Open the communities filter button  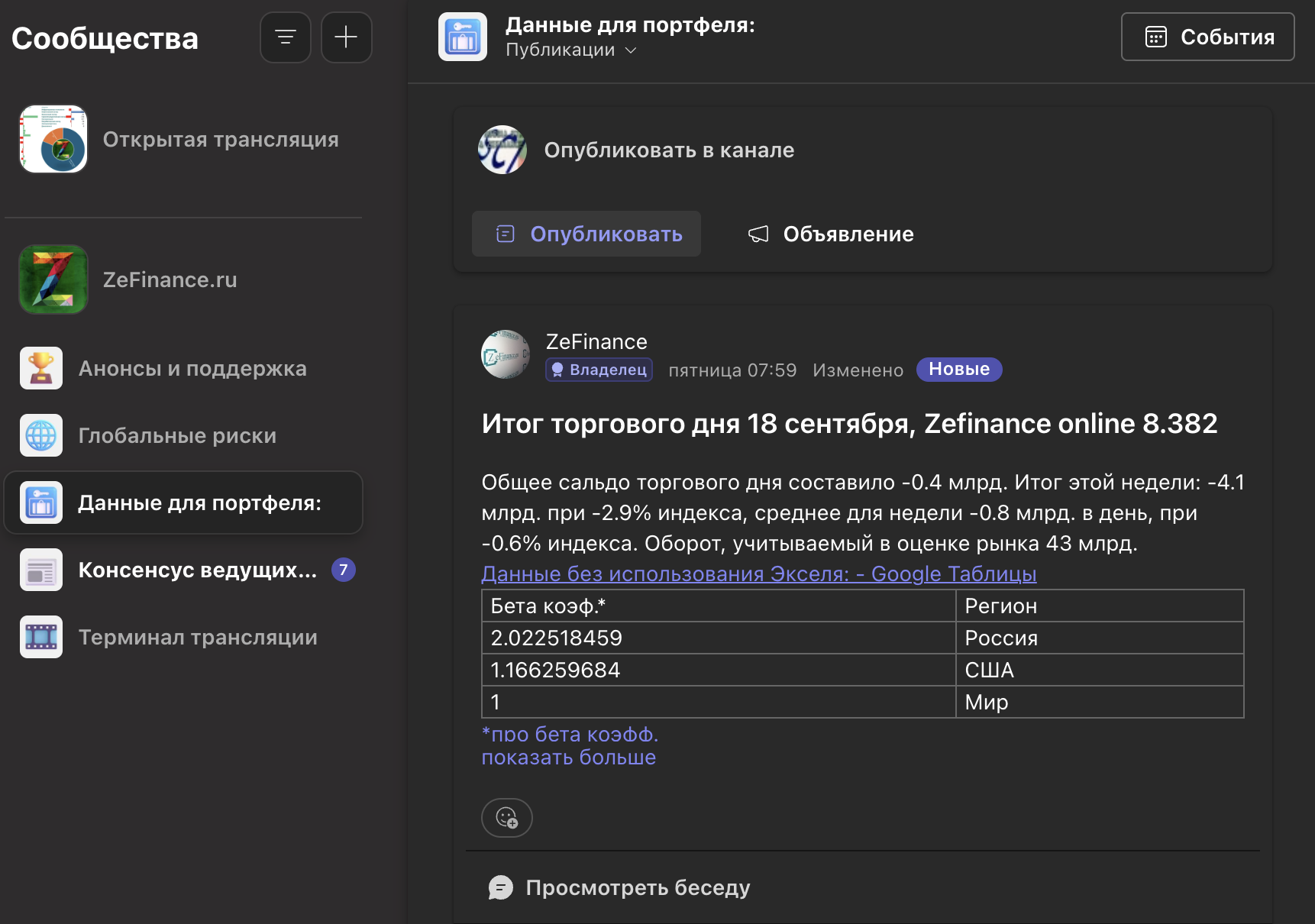pos(286,37)
